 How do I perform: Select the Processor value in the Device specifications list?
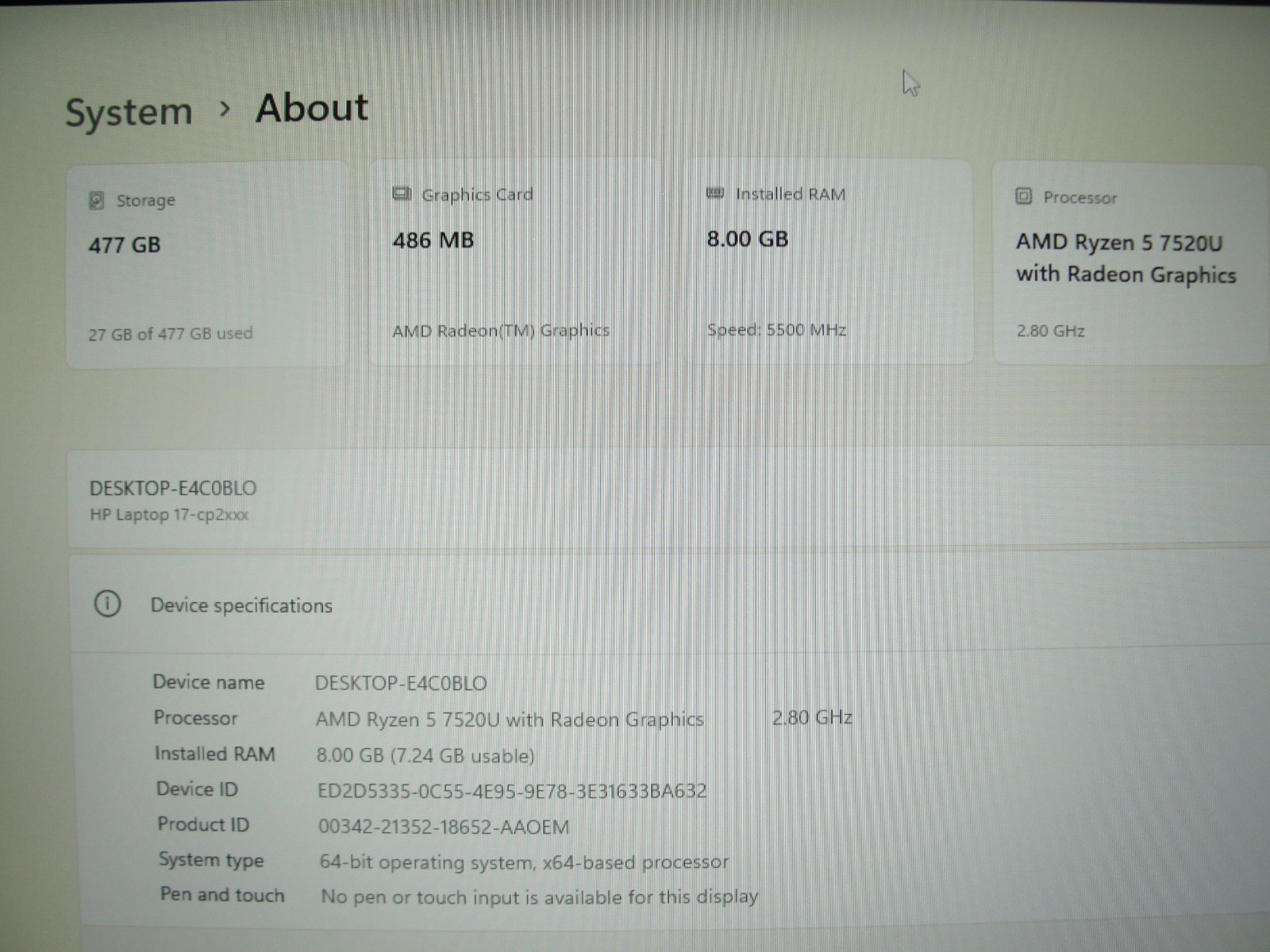[510, 720]
